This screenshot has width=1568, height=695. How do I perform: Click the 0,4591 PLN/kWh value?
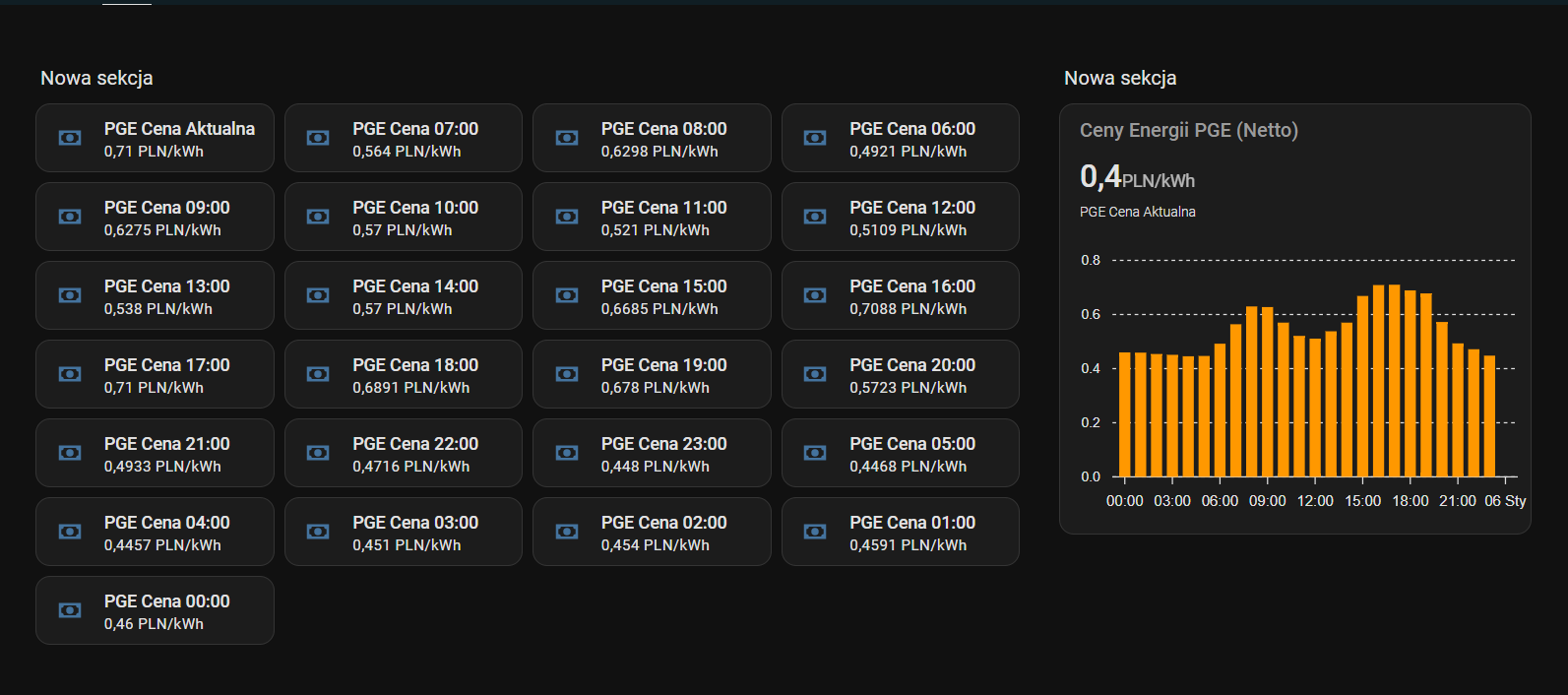tap(909, 545)
